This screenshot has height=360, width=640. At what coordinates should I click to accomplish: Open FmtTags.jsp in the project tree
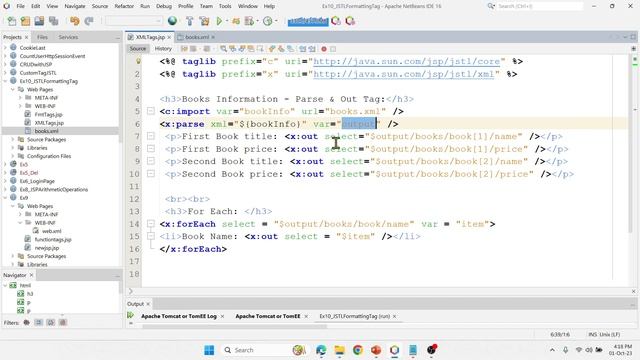tap(48, 114)
